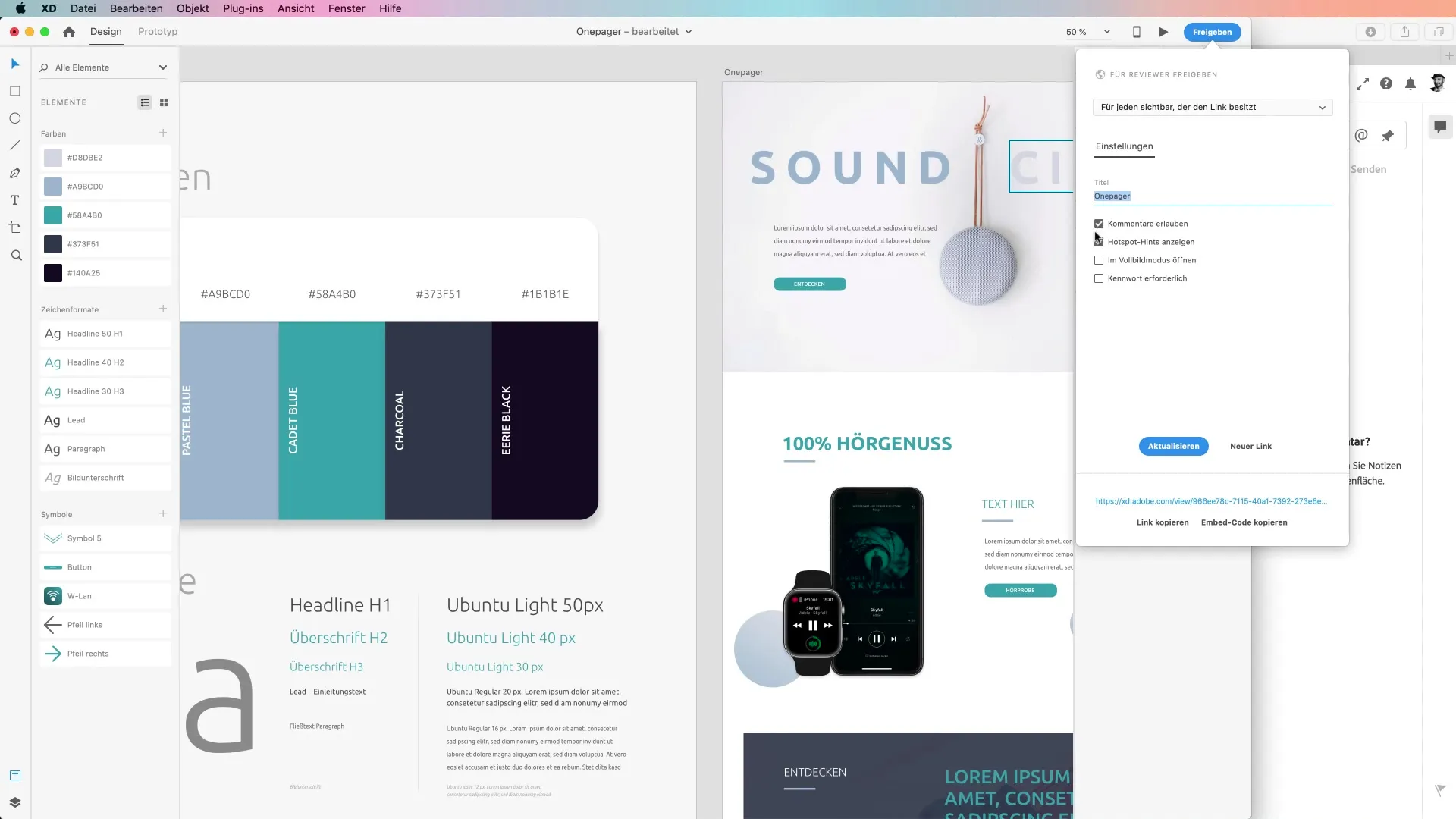Toggle Kommentare erlauben checkbox
This screenshot has width=1456, height=819.
click(1099, 224)
